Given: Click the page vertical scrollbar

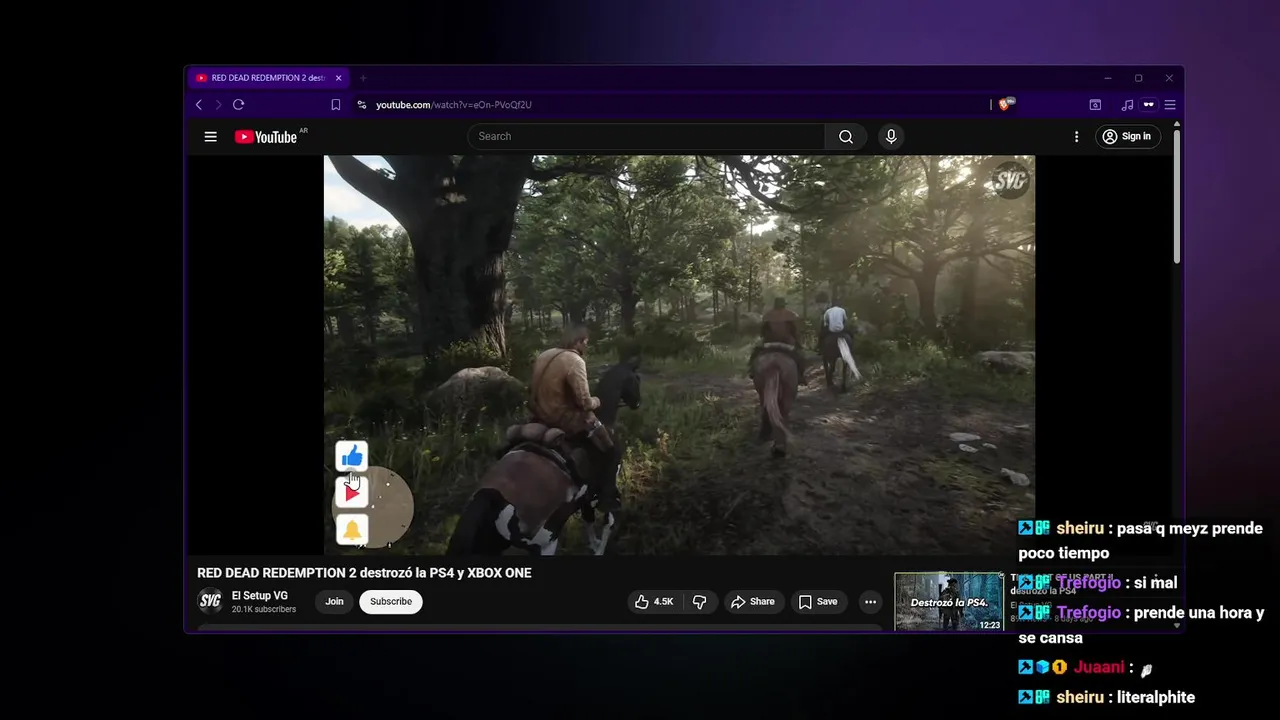Looking at the screenshot, I should coord(1177,195).
